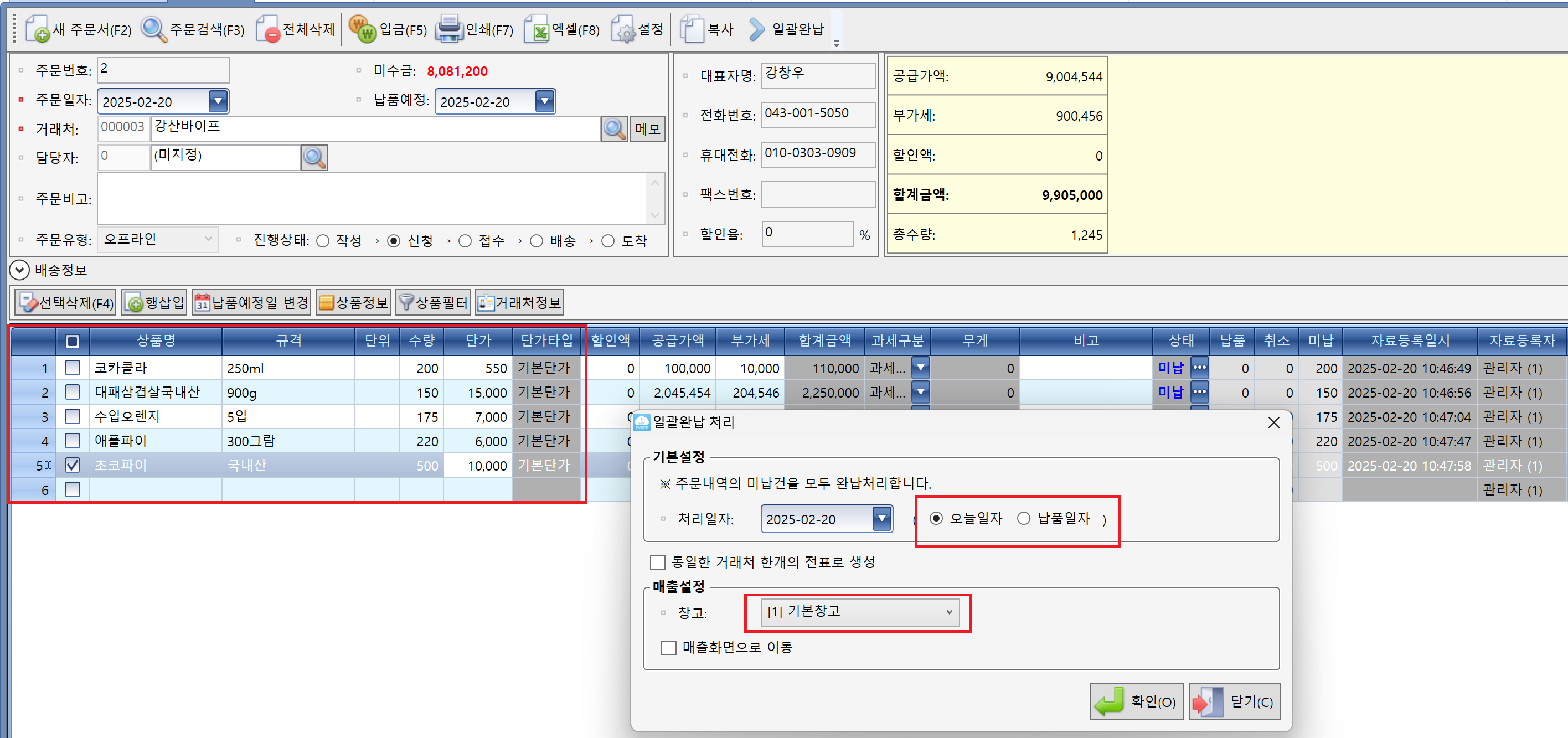Click 행삽입 insert row button
Viewport: 1568px width, 738px height.
154,302
